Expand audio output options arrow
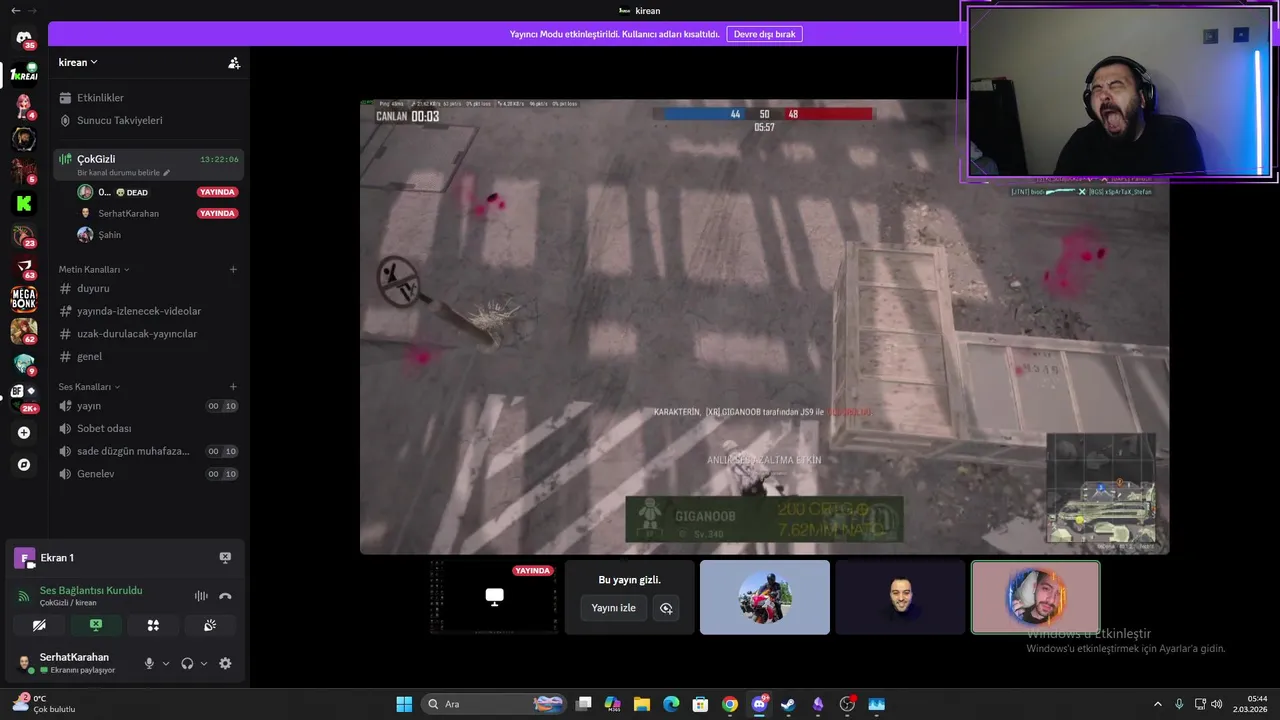 point(204,663)
